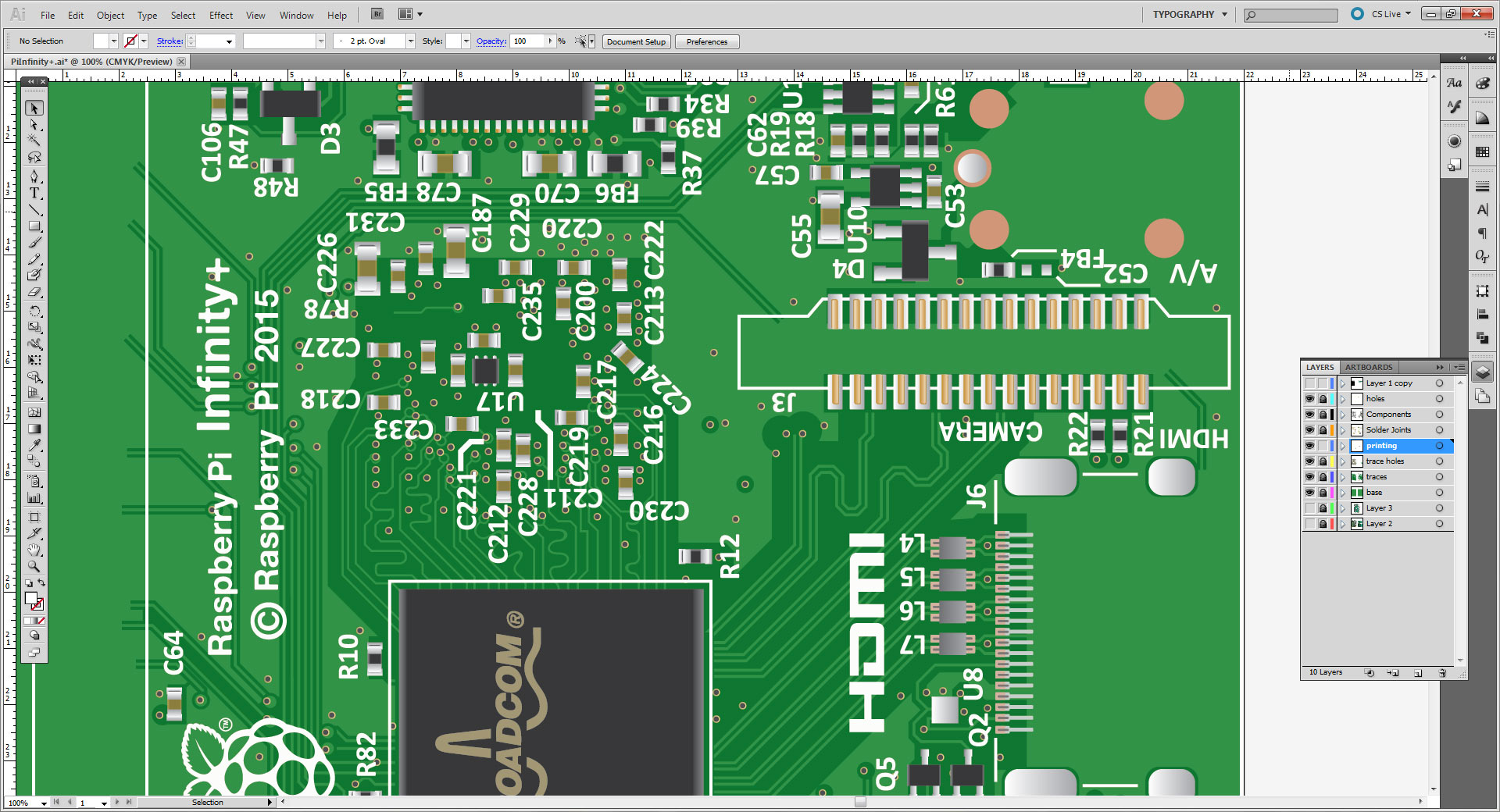
Task: Click the search field in the top bar
Action: pos(1291,15)
